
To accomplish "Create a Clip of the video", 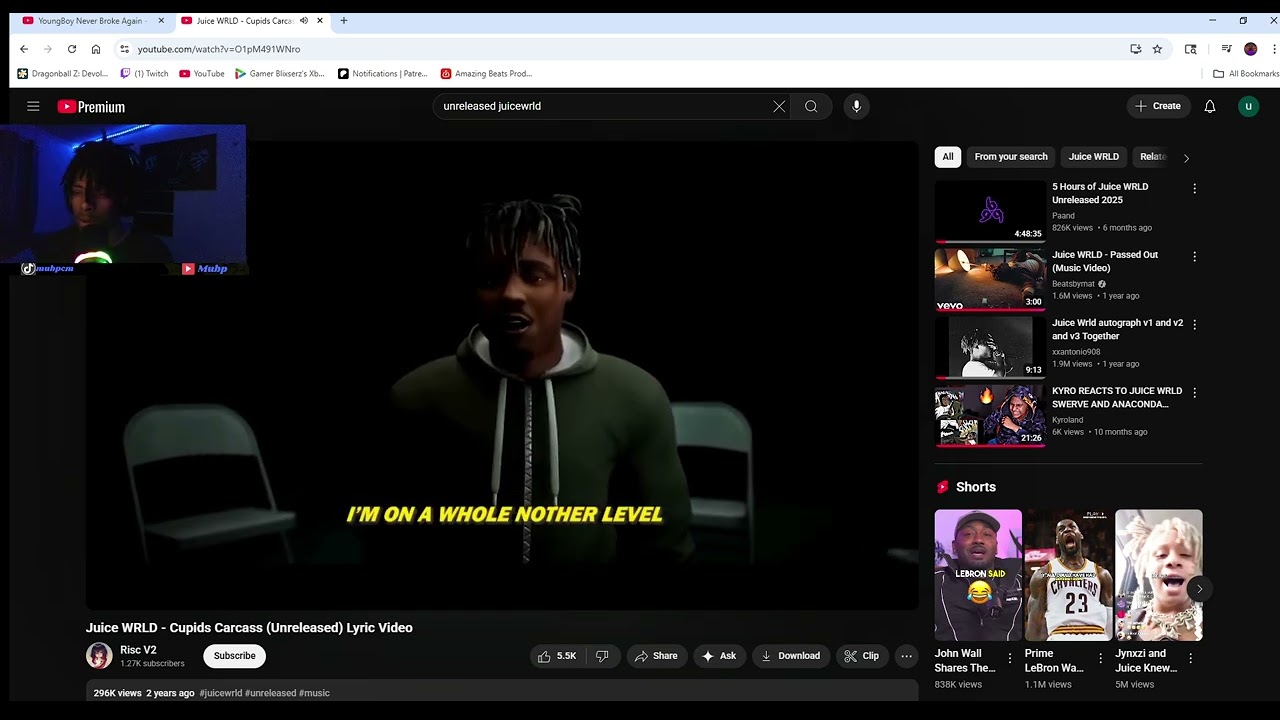I will (x=861, y=656).
